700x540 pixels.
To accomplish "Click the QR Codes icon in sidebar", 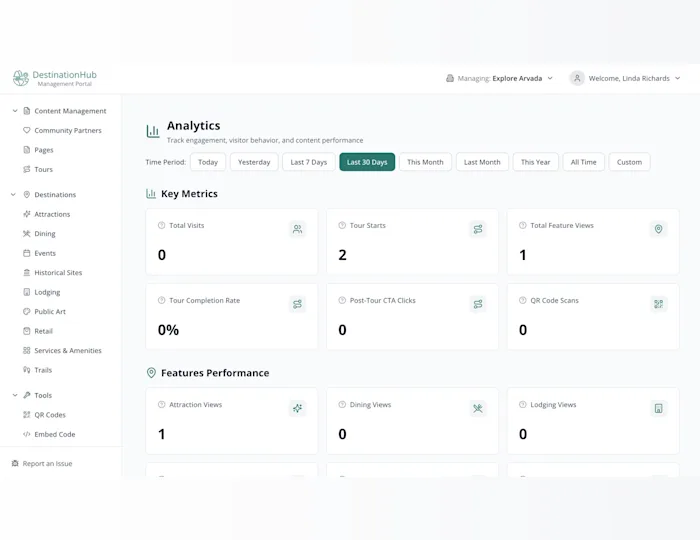I will (27, 415).
